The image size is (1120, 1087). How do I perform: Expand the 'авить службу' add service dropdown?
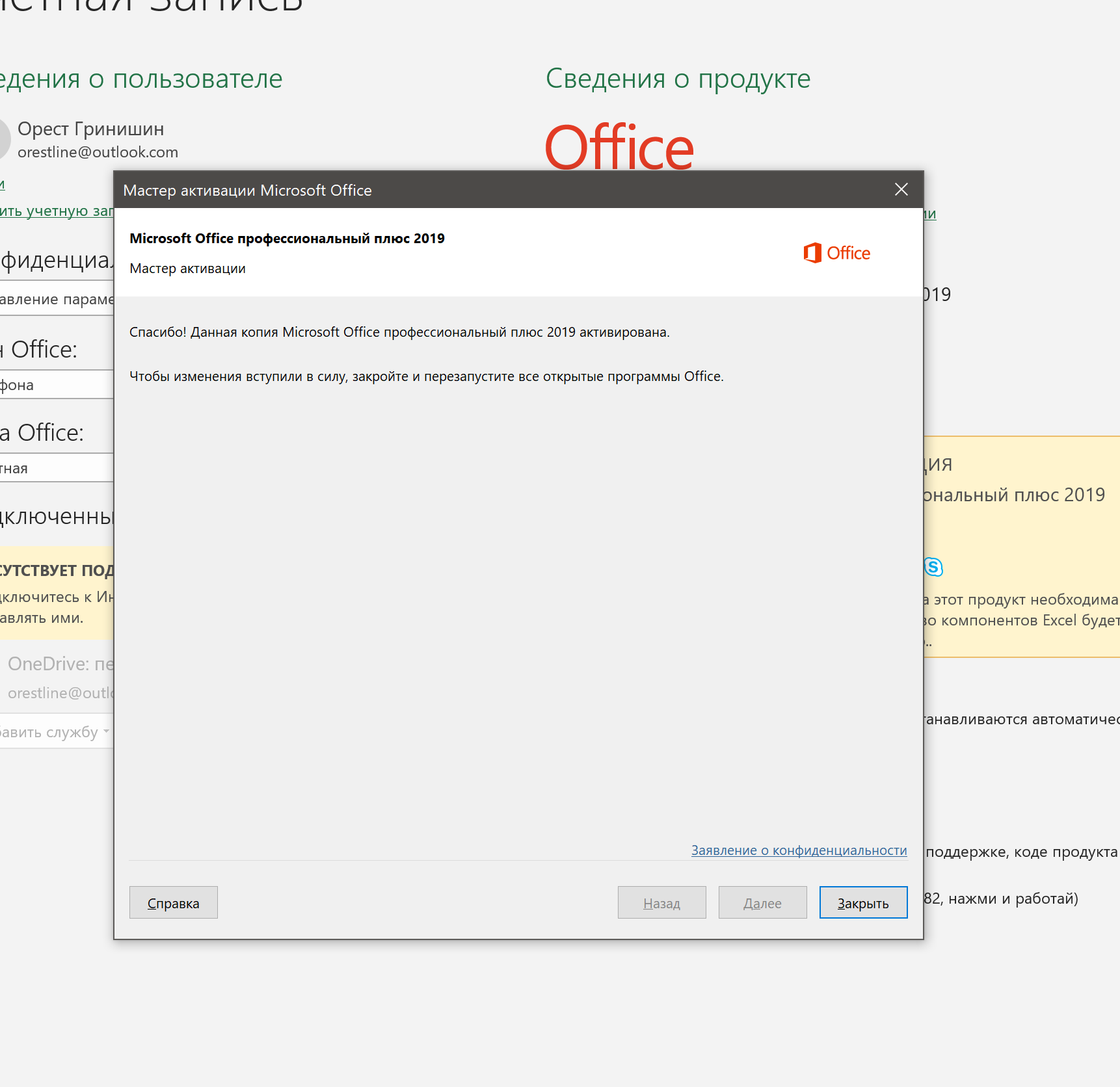click(55, 732)
